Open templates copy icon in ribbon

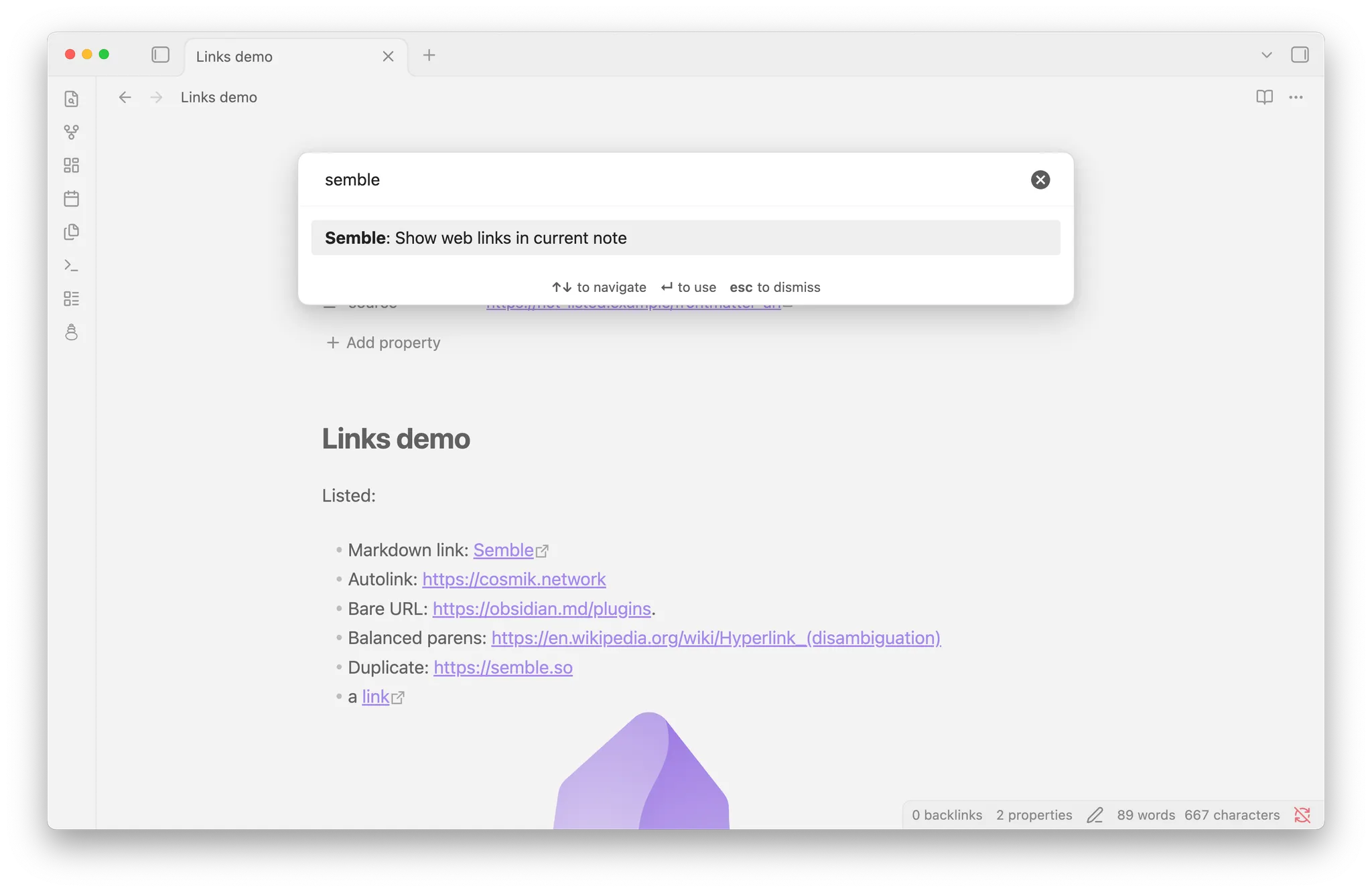pyautogui.click(x=72, y=232)
